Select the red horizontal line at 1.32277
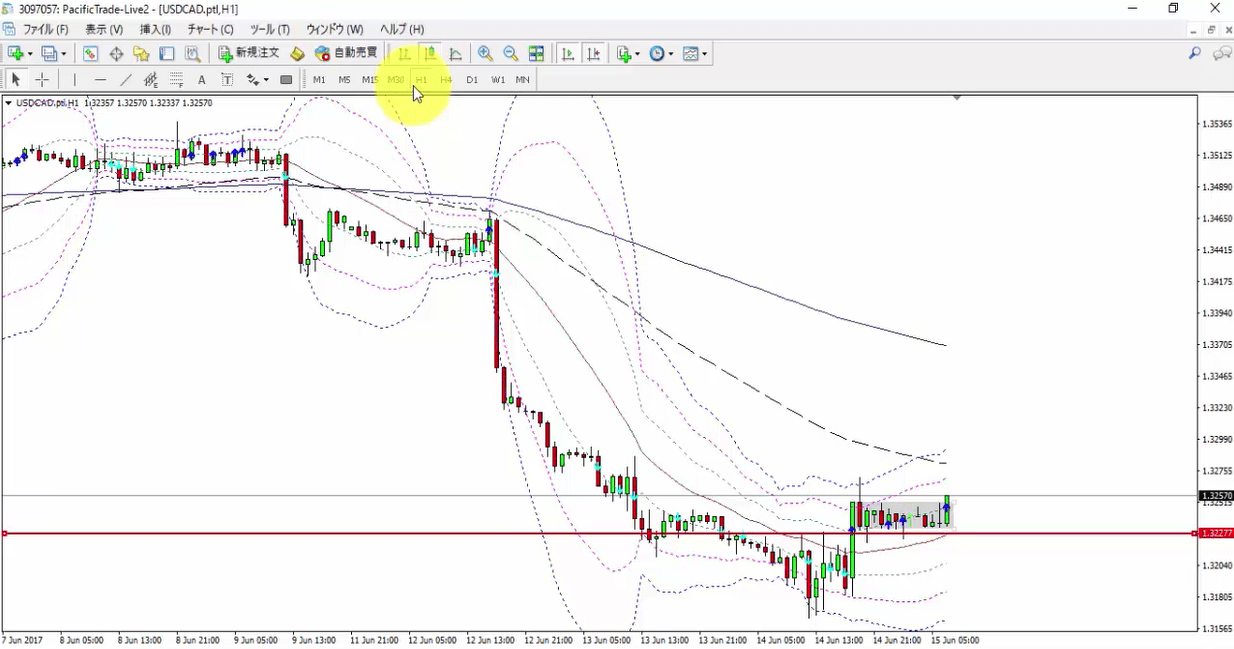This screenshot has height=649, width=1234. point(600,534)
